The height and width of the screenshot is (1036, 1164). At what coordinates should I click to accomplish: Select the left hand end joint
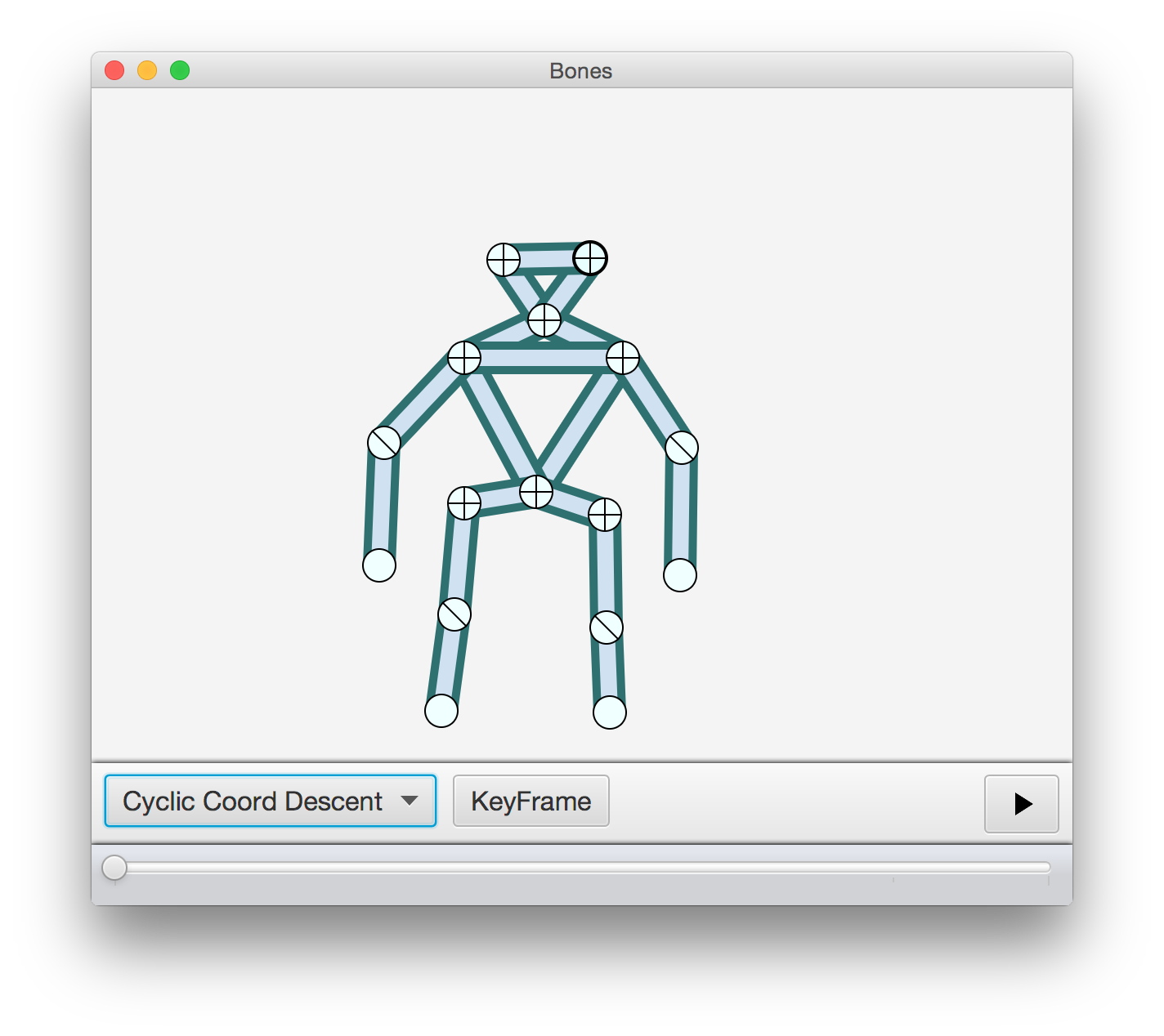point(379,565)
